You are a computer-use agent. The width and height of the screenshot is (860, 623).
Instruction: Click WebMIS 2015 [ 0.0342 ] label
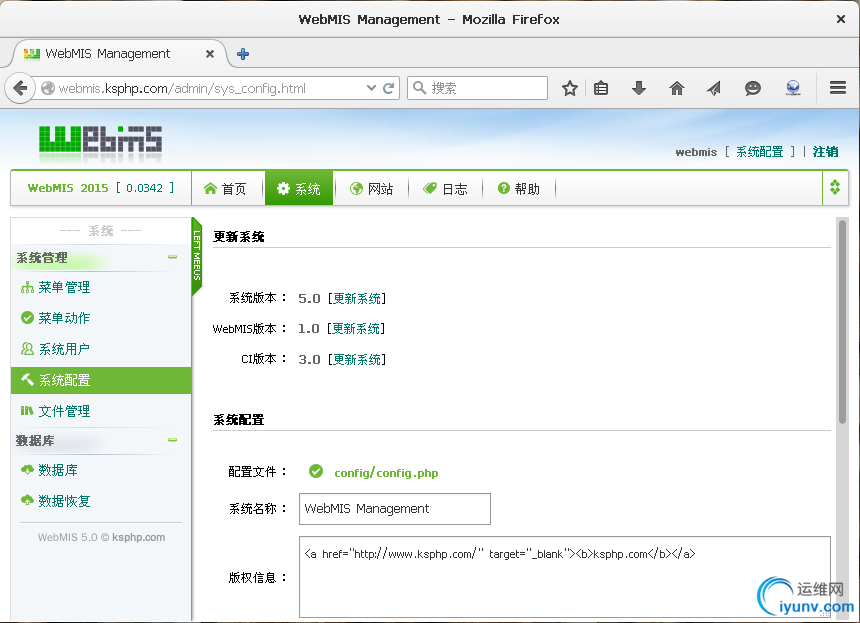101,188
